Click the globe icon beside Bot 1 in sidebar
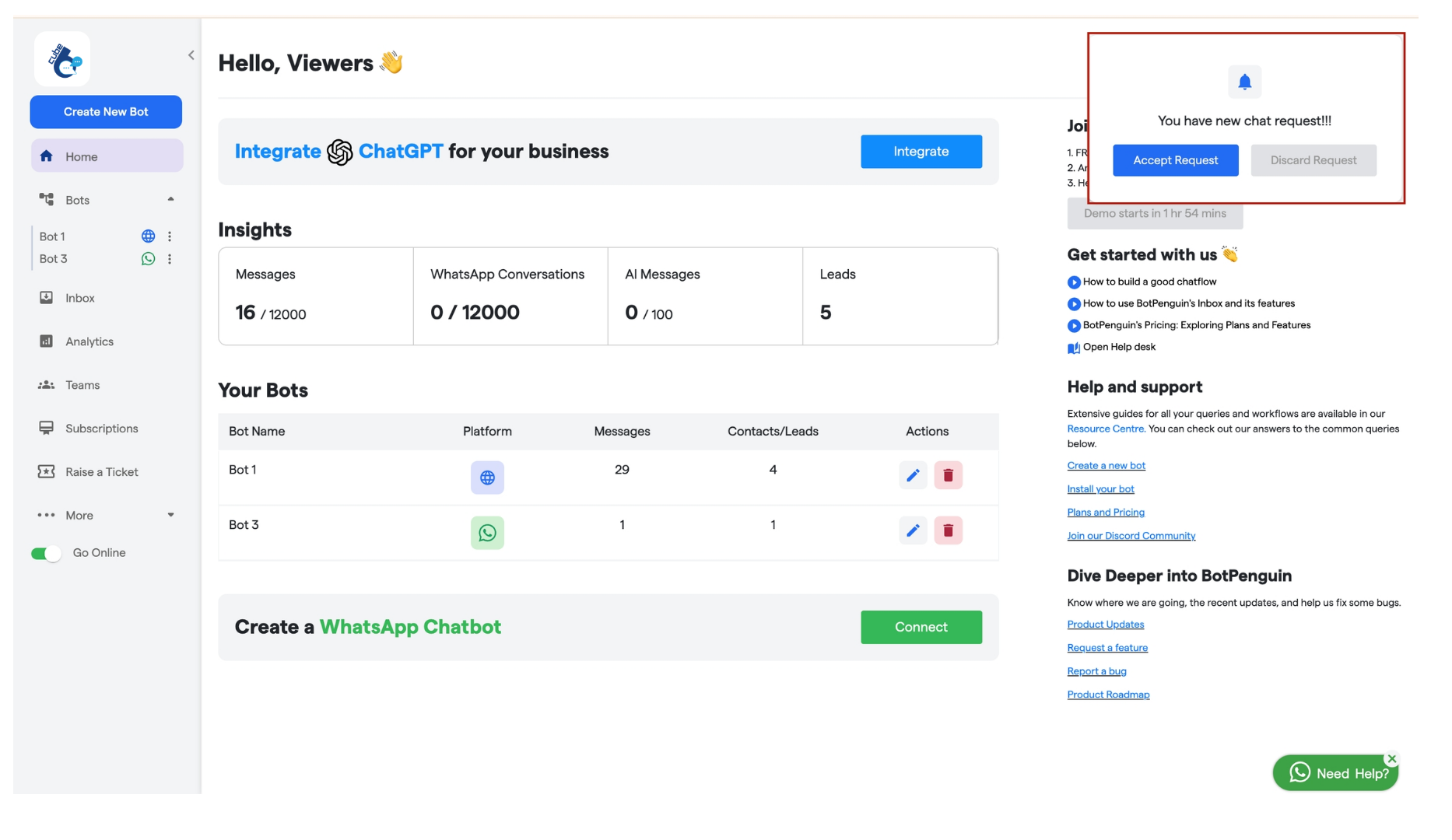Screen dimensions: 1452x840 (x=148, y=236)
